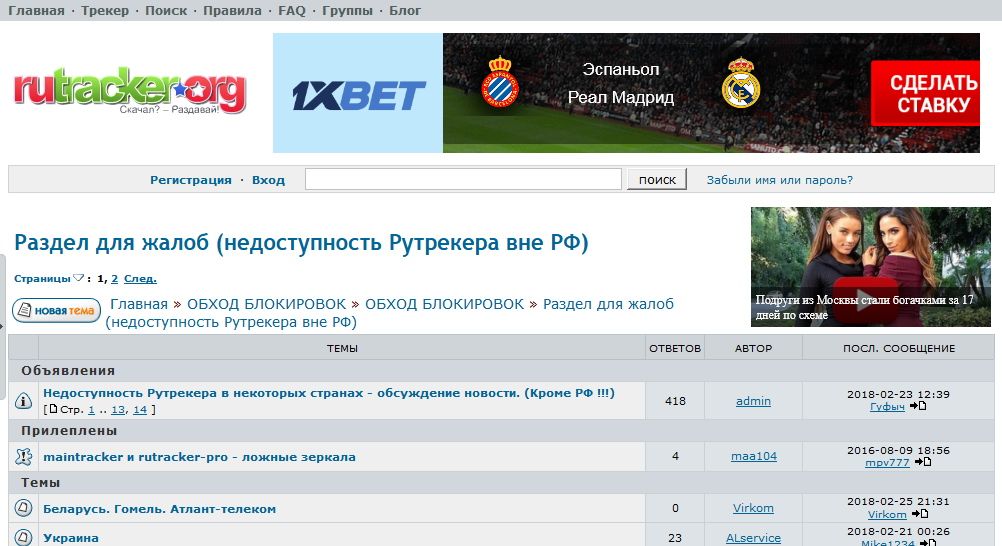Open the Трекер top menu item
The image size is (1002, 546).
105,11
